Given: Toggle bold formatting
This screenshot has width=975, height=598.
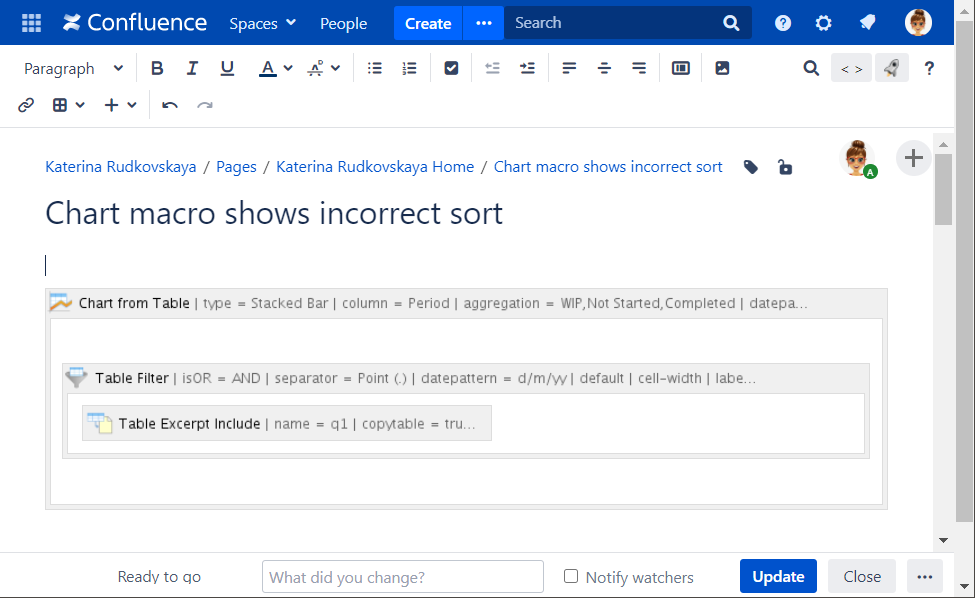Looking at the screenshot, I should [157, 68].
